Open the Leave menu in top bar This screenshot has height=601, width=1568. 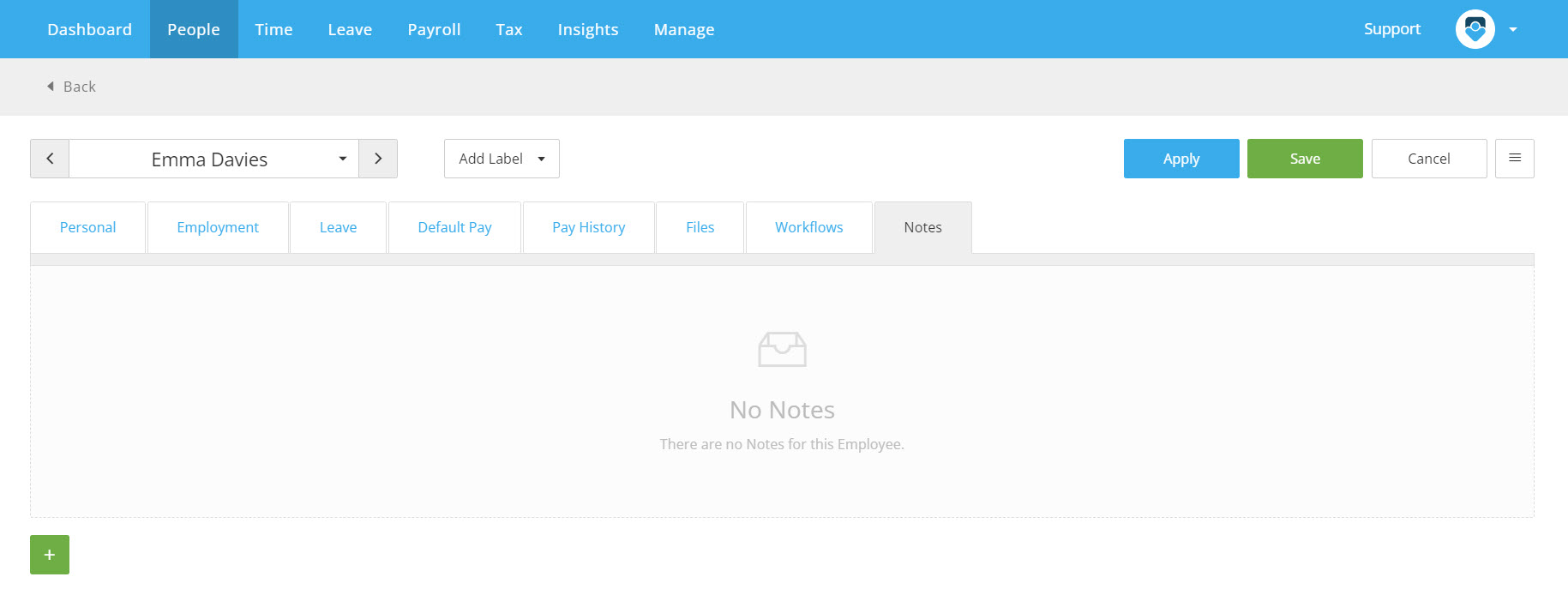click(350, 29)
